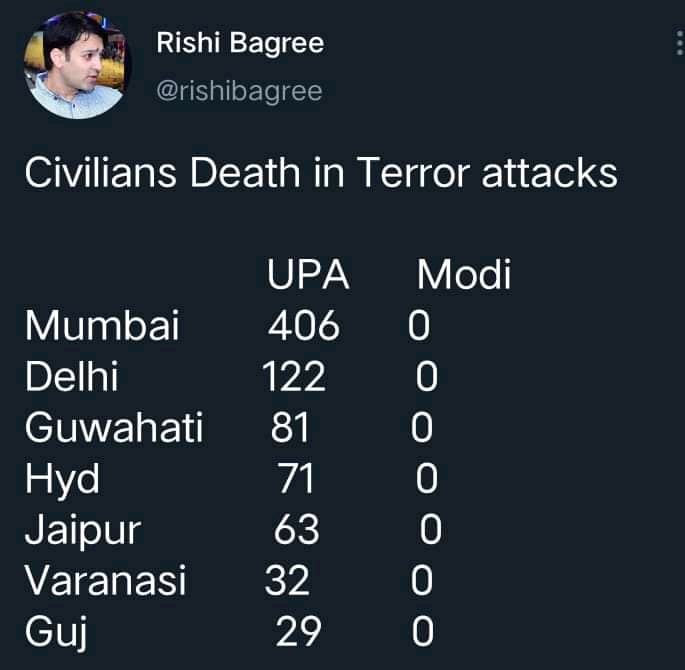
Task: Select the 122 value for Delhi
Action: point(294,376)
